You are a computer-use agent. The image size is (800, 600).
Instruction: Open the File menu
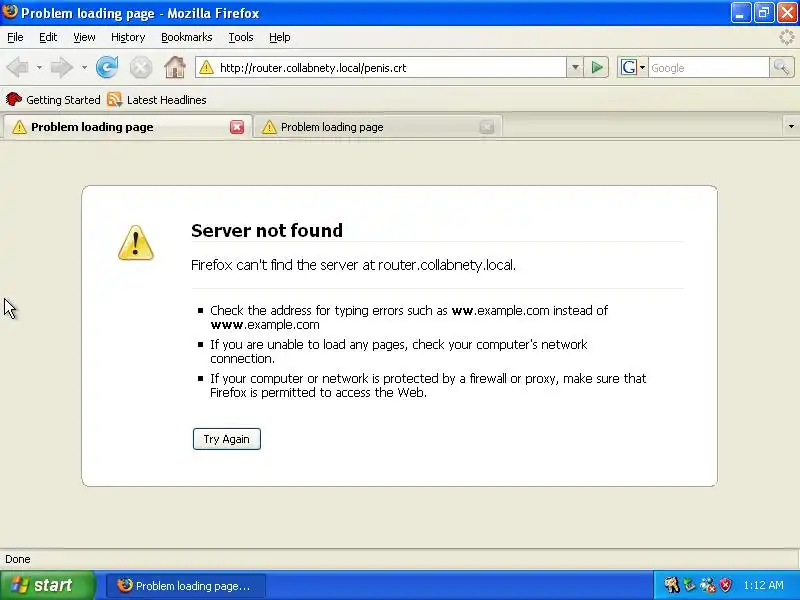[x=15, y=37]
